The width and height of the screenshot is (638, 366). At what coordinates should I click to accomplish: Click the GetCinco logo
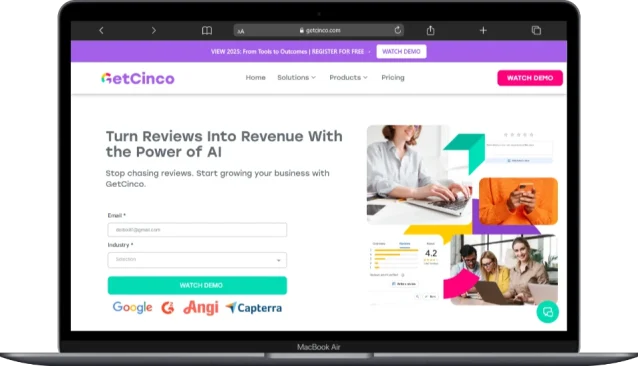[138, 78]
